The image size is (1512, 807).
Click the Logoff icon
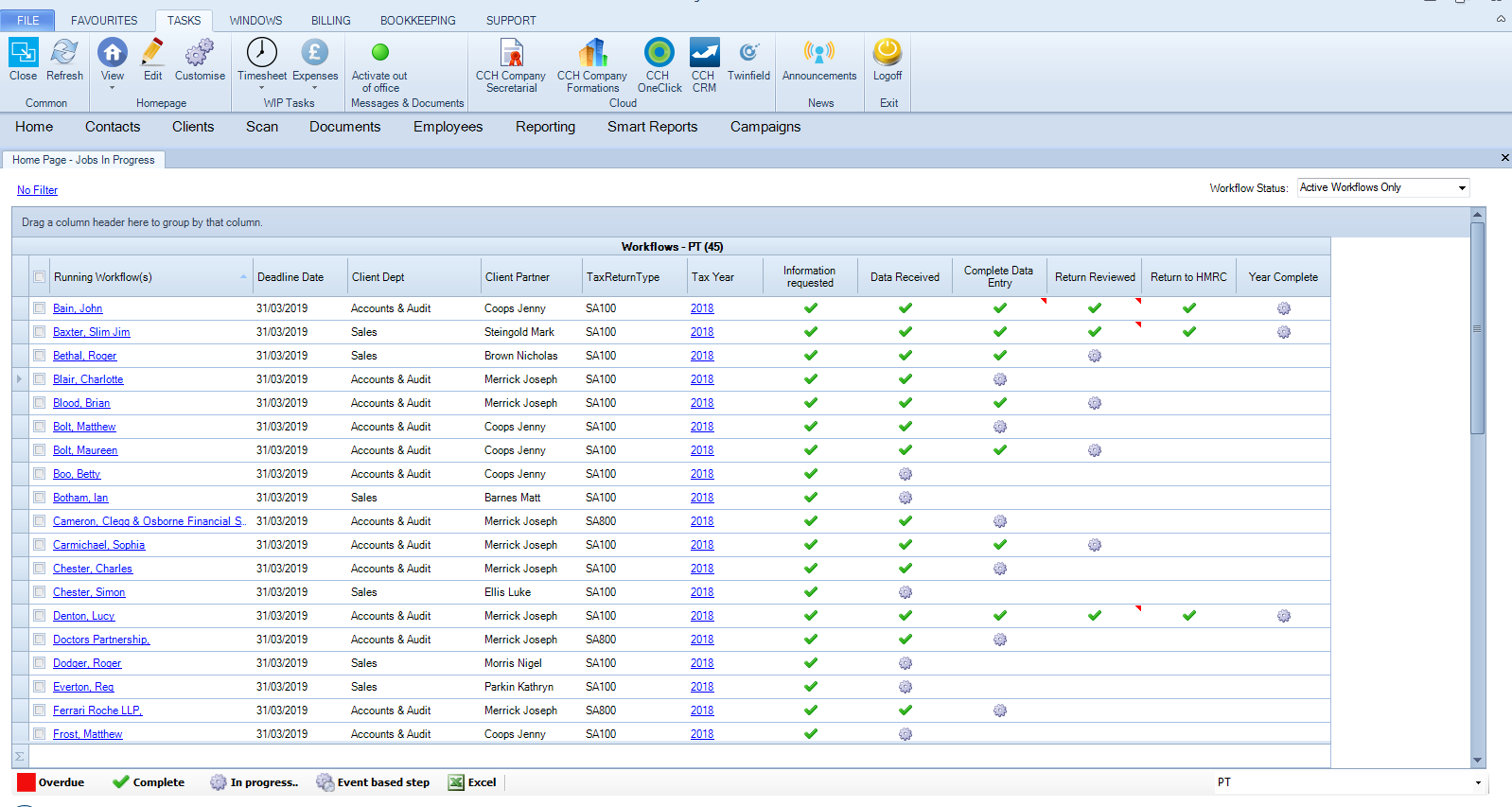tap(887, 54)
